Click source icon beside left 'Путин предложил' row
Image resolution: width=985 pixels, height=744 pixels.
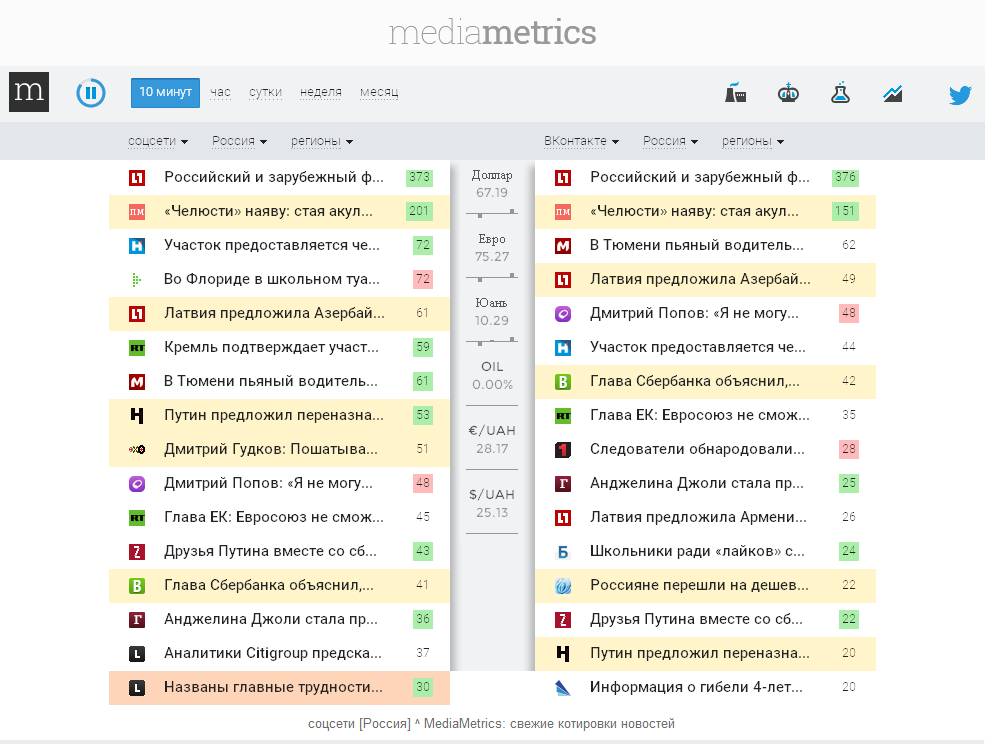(x=137, y=415)
